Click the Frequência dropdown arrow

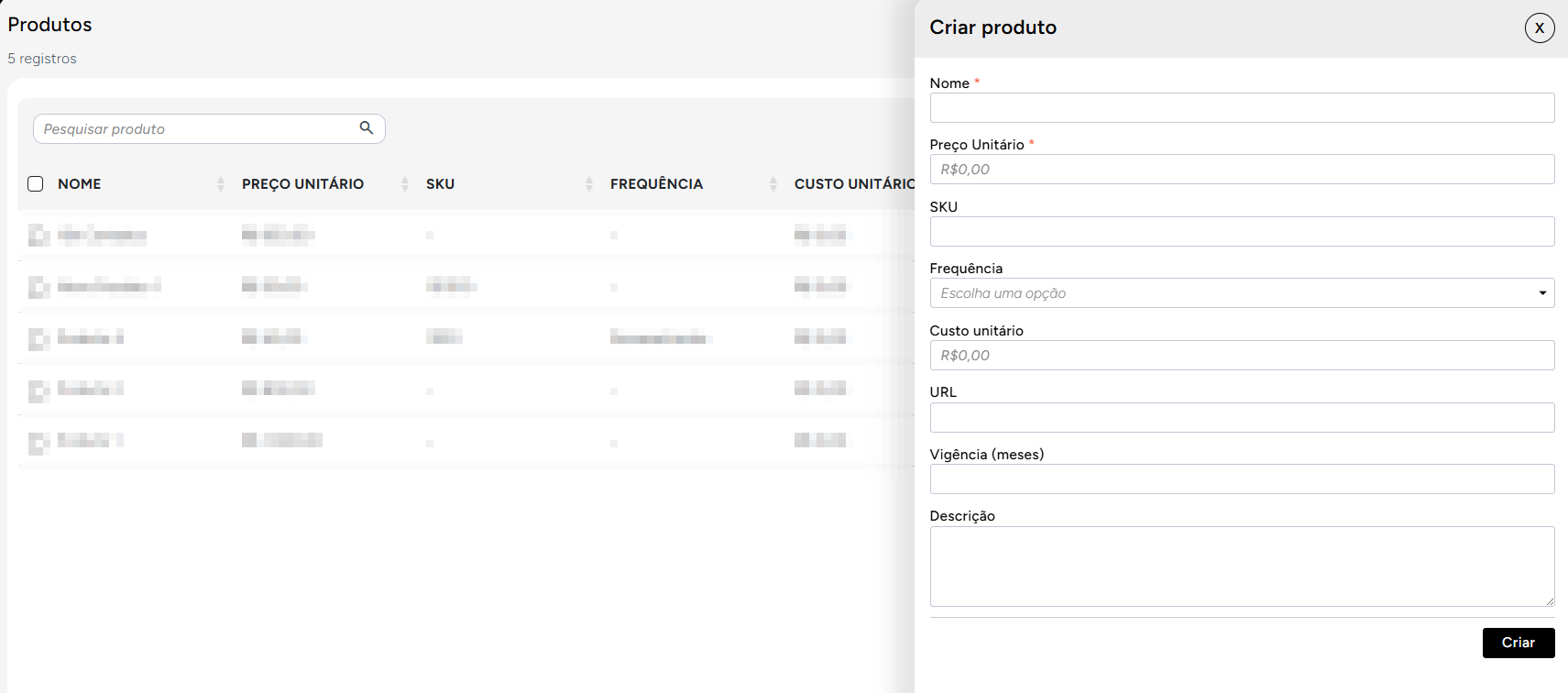[1542, 293]
